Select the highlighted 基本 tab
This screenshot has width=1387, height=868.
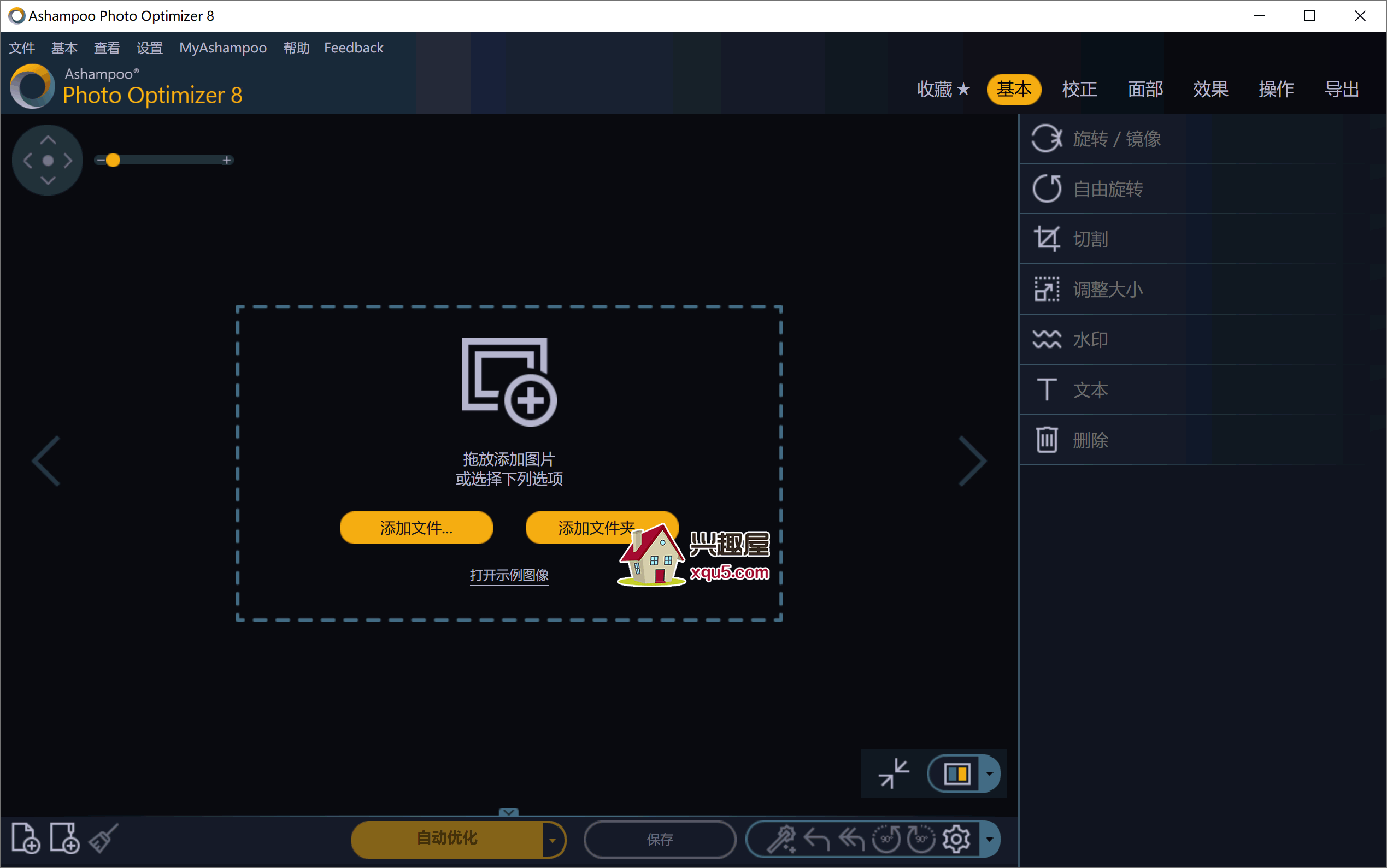coord(1014,89)
